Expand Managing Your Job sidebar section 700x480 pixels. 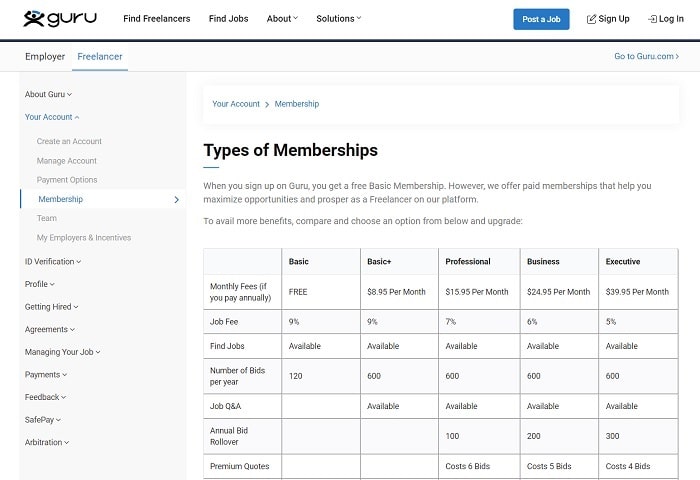tap(62, 352)
